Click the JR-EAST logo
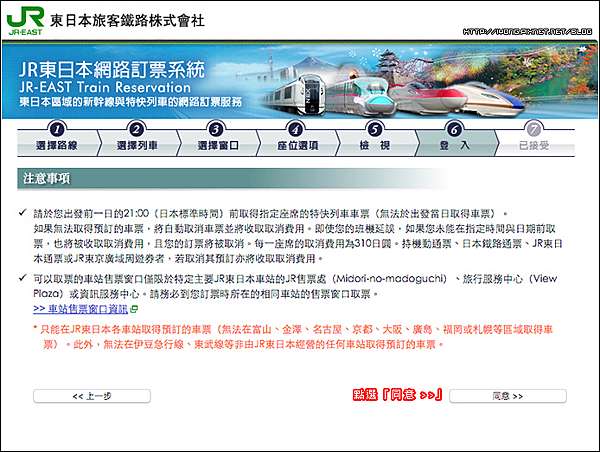This screenshot has height=452, width=600. [25, 20]
